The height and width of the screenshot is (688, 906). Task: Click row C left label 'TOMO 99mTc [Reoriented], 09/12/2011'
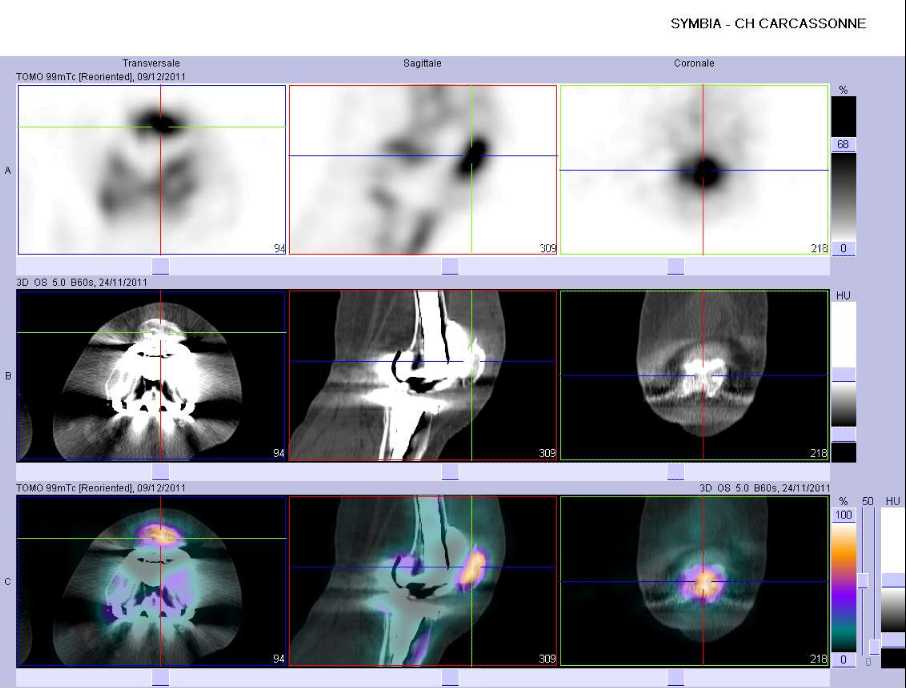[101, 488]
